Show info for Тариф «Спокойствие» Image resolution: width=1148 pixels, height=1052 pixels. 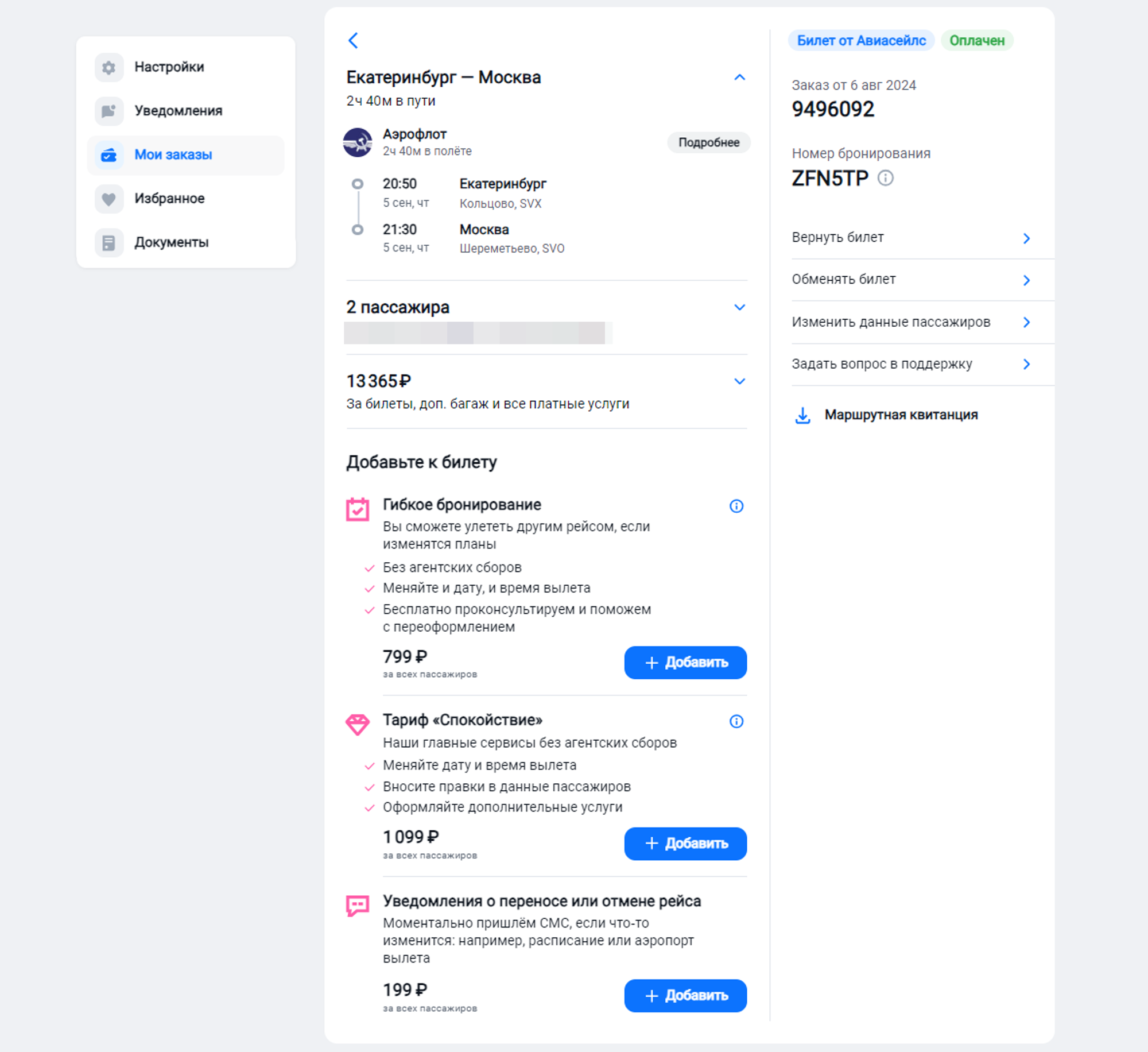point(736,721)
